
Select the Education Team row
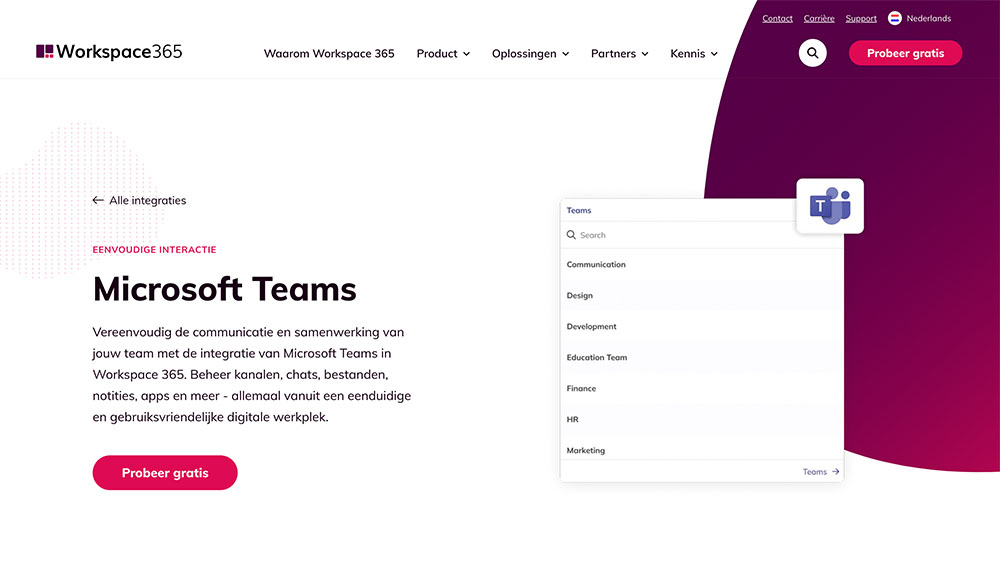click(x=702, y=357)
